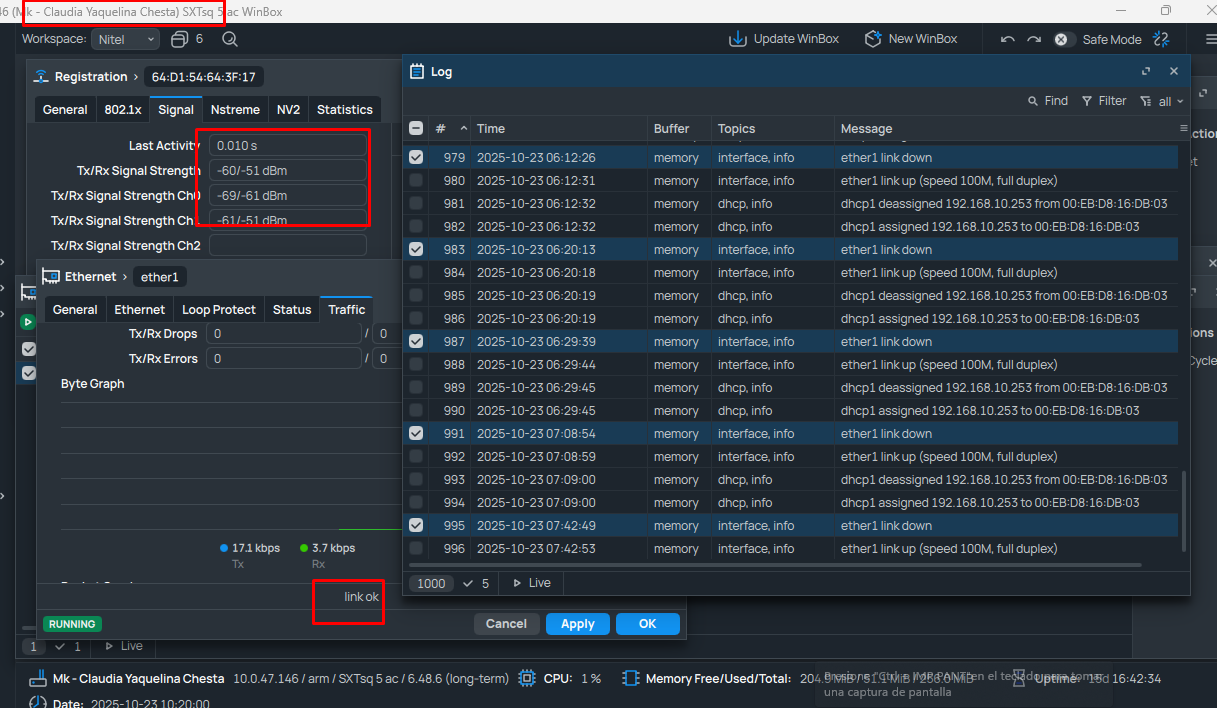Image resolution: width=1217 pixels, height=708 pixels.
Task: Check the log entry 996 checkbox
Action: [416, 548]
